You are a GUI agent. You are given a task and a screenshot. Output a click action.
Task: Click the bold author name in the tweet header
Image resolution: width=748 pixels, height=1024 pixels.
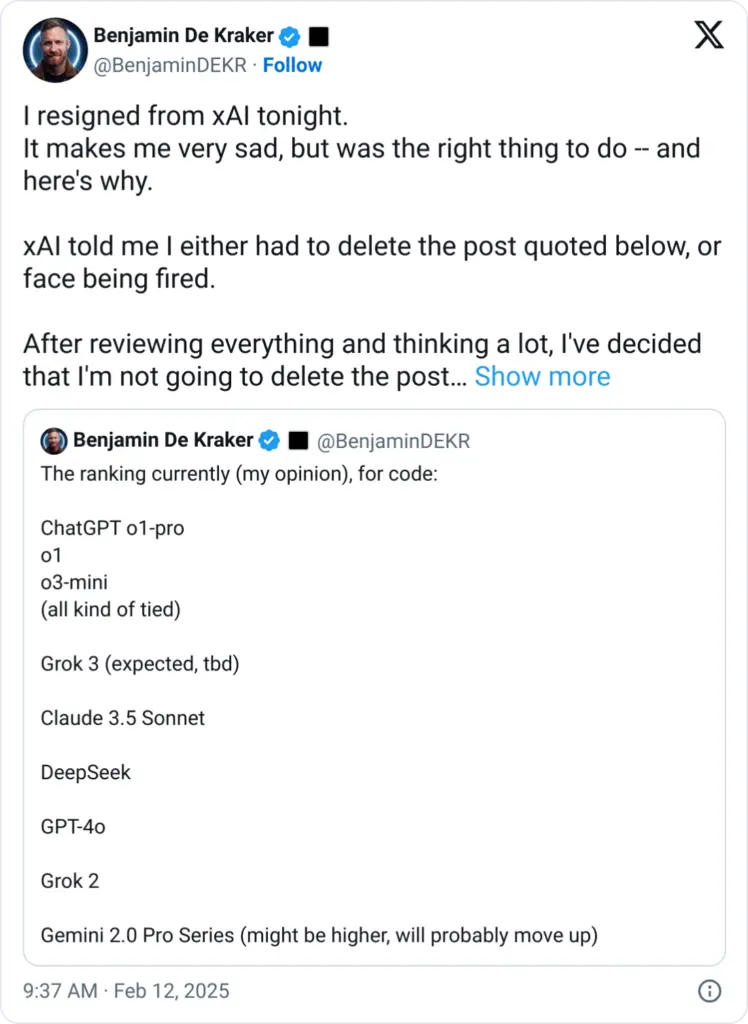[183, 37]
